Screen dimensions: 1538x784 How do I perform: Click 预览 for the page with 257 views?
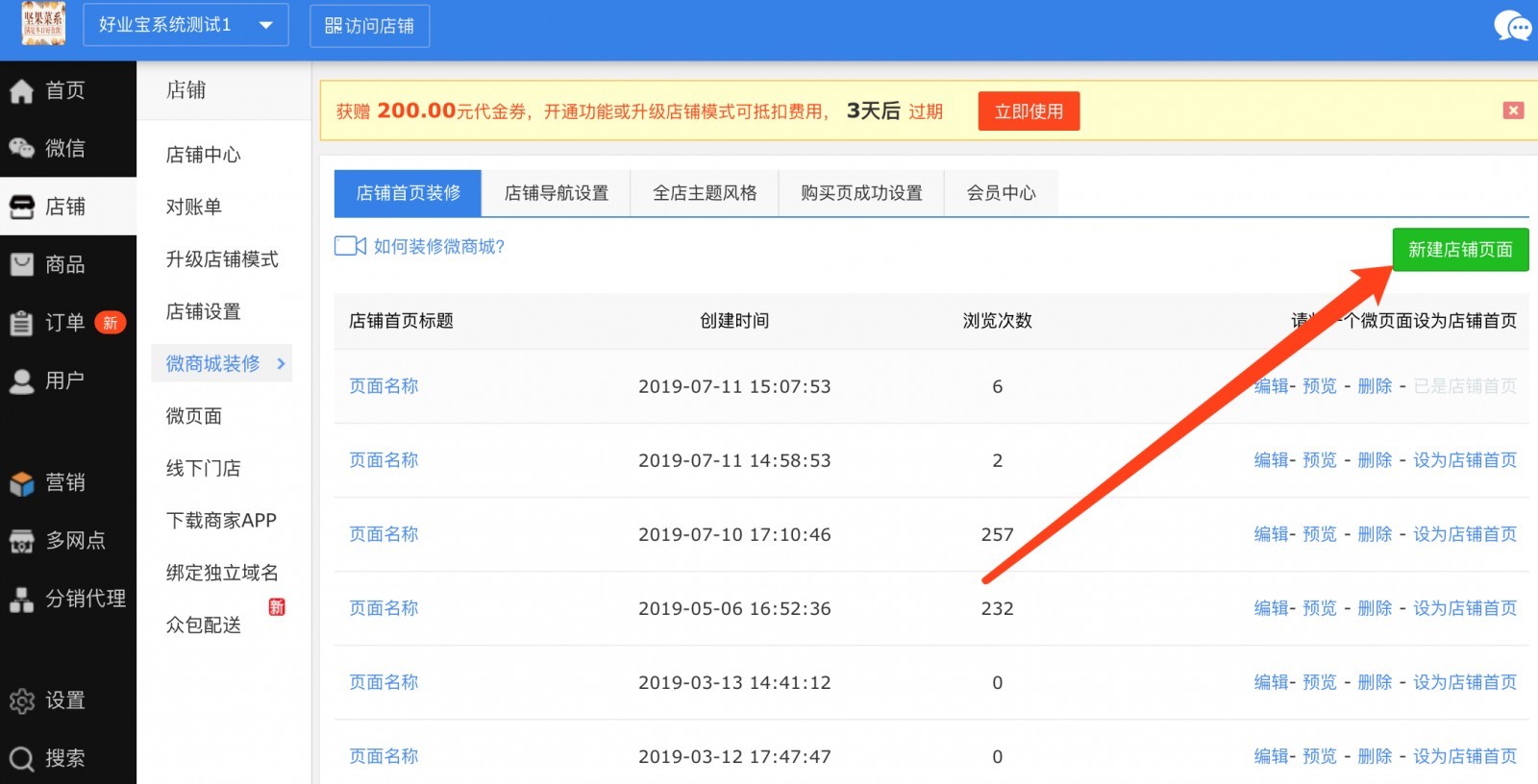coord(1320,534)
